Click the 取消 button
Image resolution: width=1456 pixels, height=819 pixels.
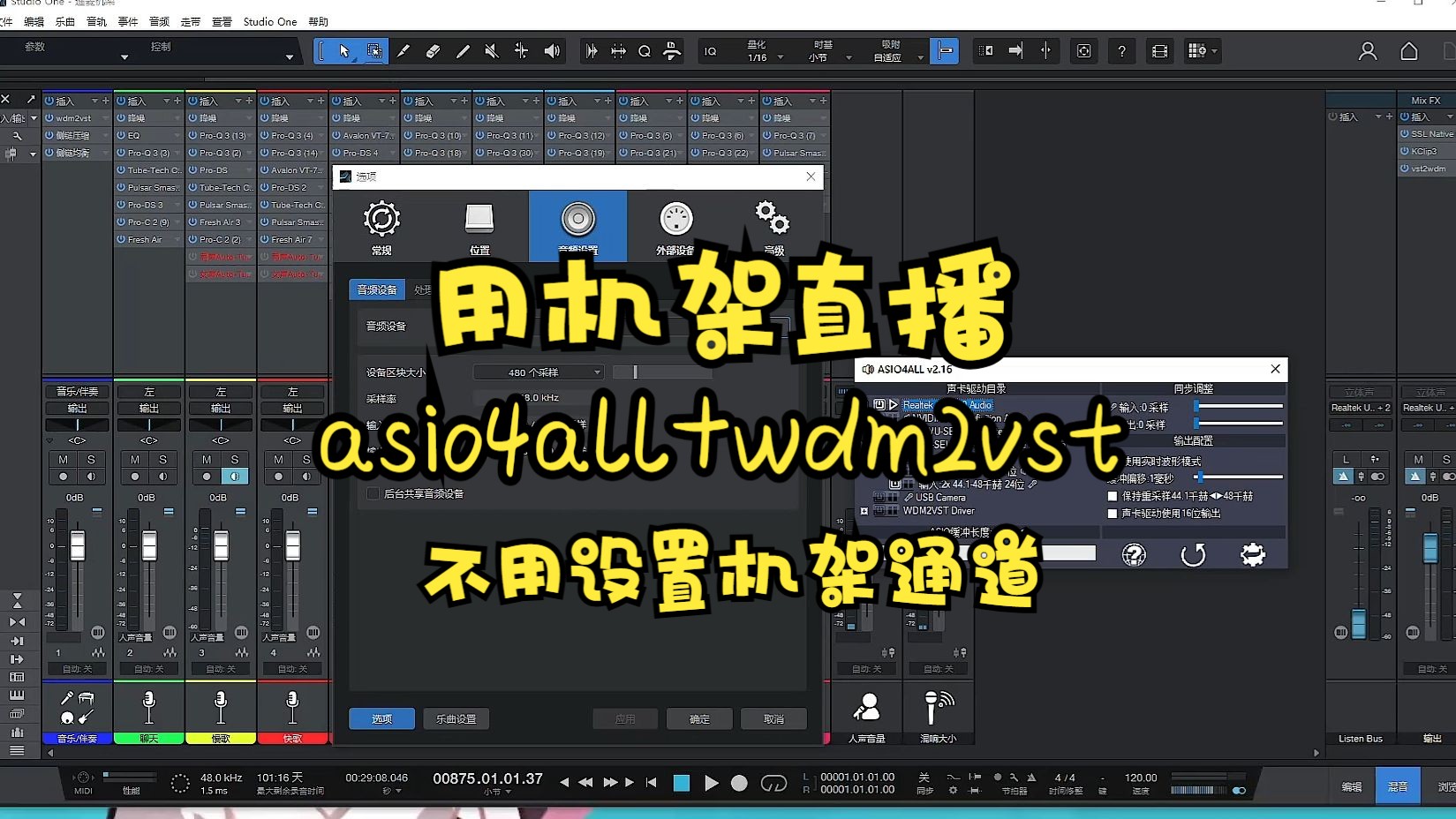pos(773,718)
